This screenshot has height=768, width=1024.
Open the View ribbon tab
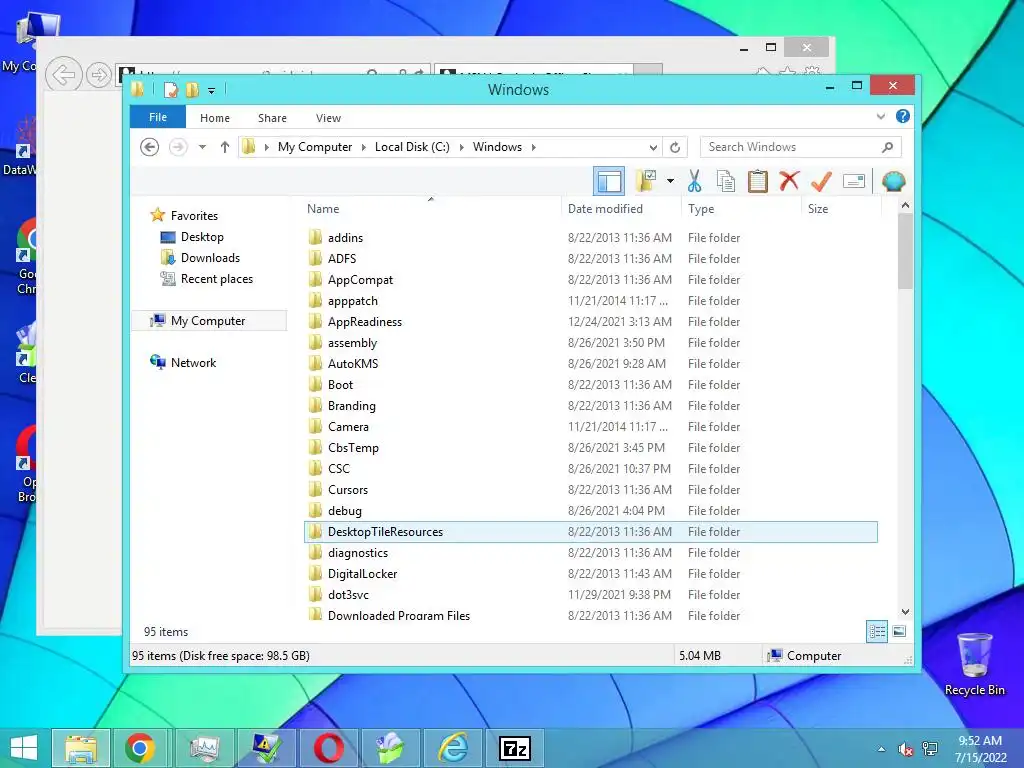point(328,118)
